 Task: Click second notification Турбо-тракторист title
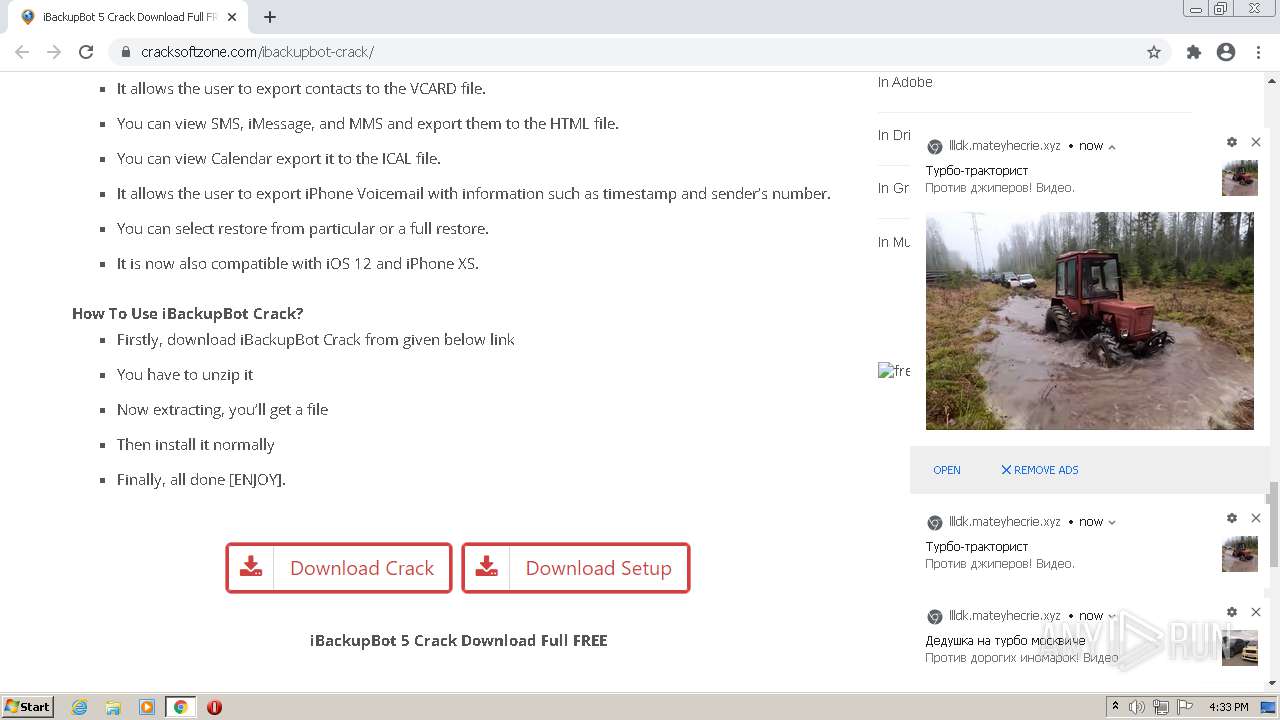pos(977,547)
